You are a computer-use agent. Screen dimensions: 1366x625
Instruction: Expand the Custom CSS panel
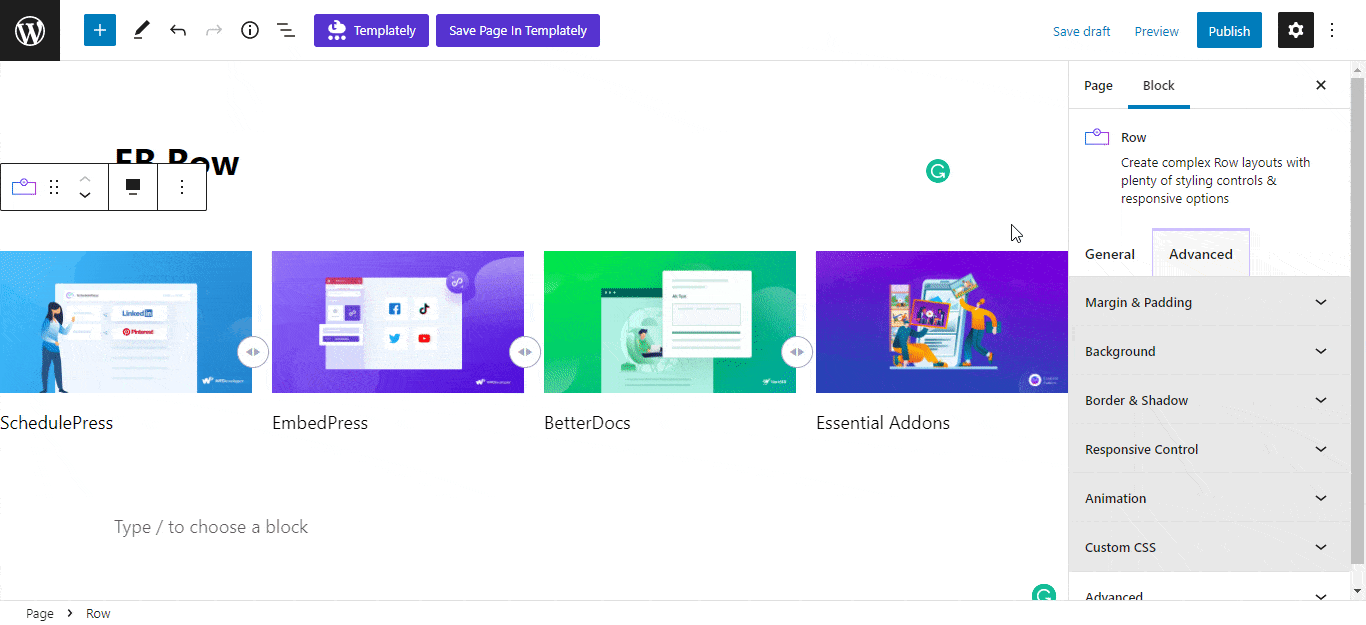click(1209, 547)
